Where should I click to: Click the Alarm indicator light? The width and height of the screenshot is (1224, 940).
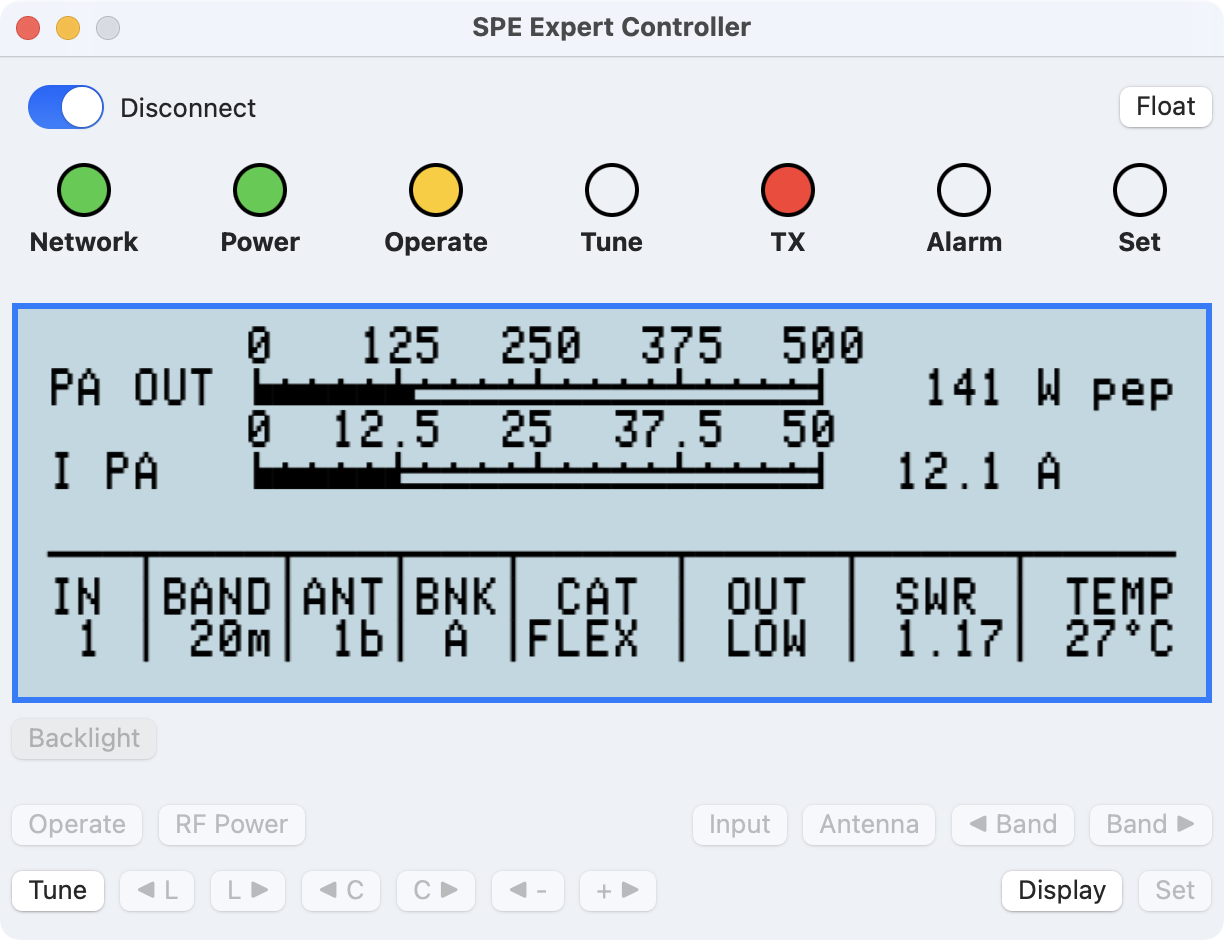click(x=964, y=190)
